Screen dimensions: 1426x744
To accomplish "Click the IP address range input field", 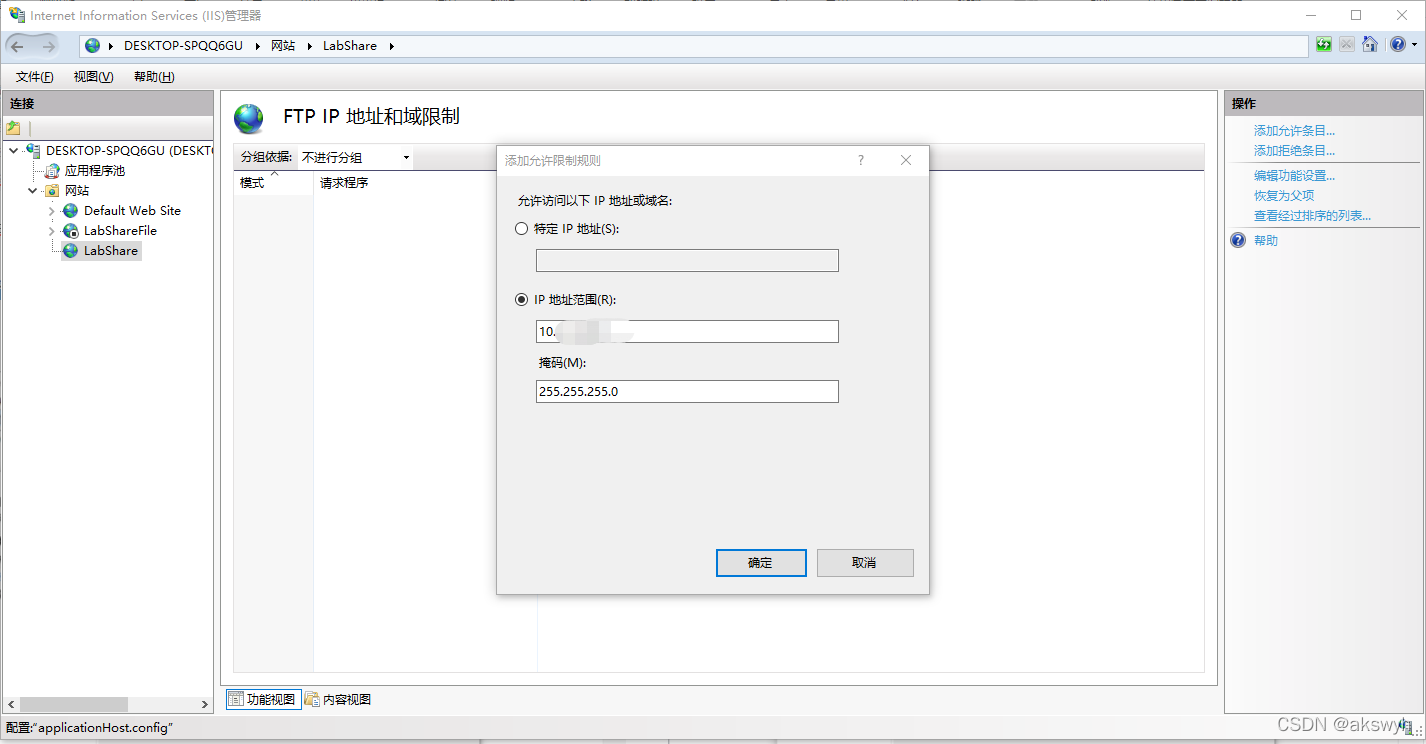I will point(687,332).
